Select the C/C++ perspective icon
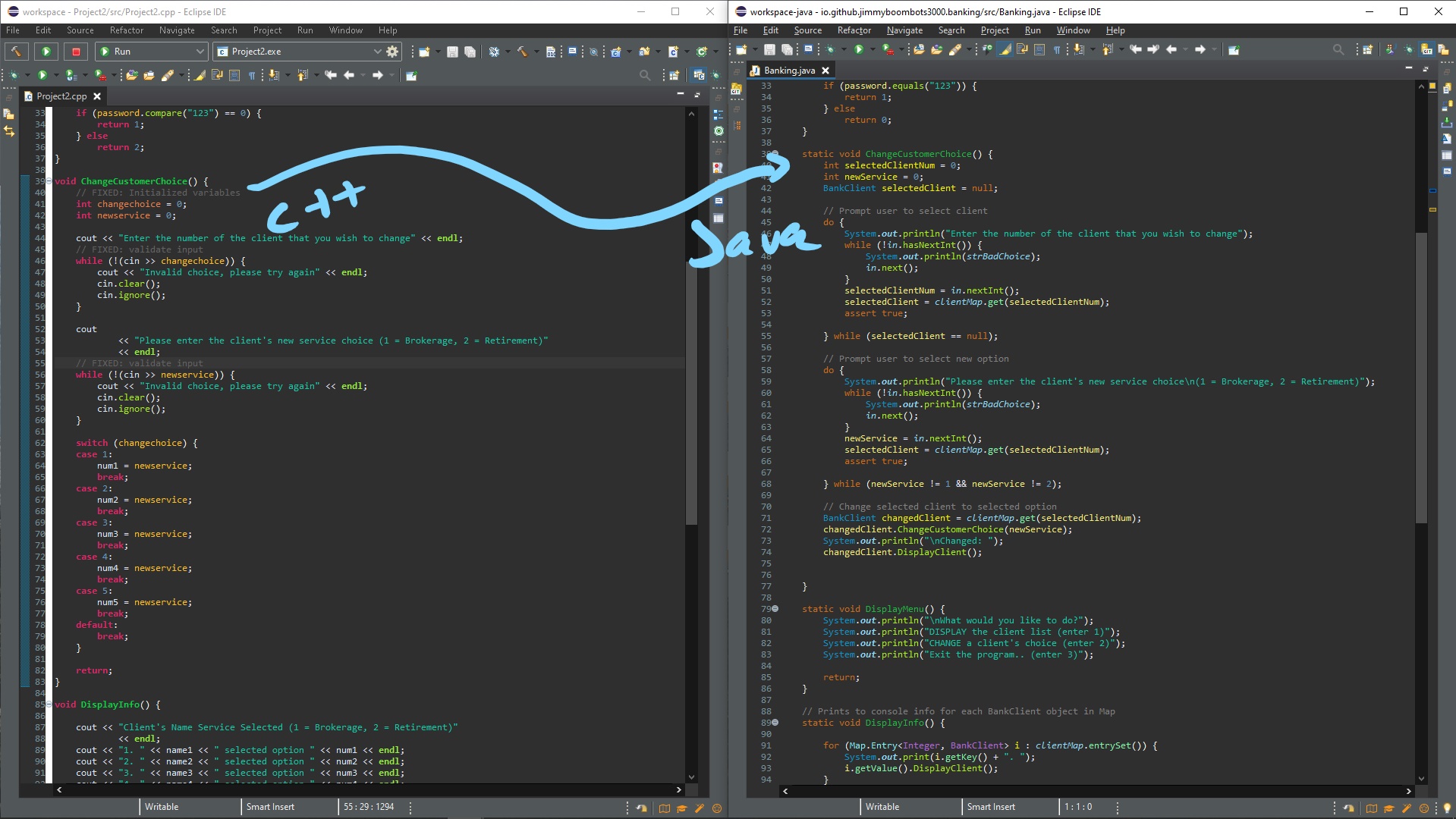 pyautogui.click(x=699, y=75)
